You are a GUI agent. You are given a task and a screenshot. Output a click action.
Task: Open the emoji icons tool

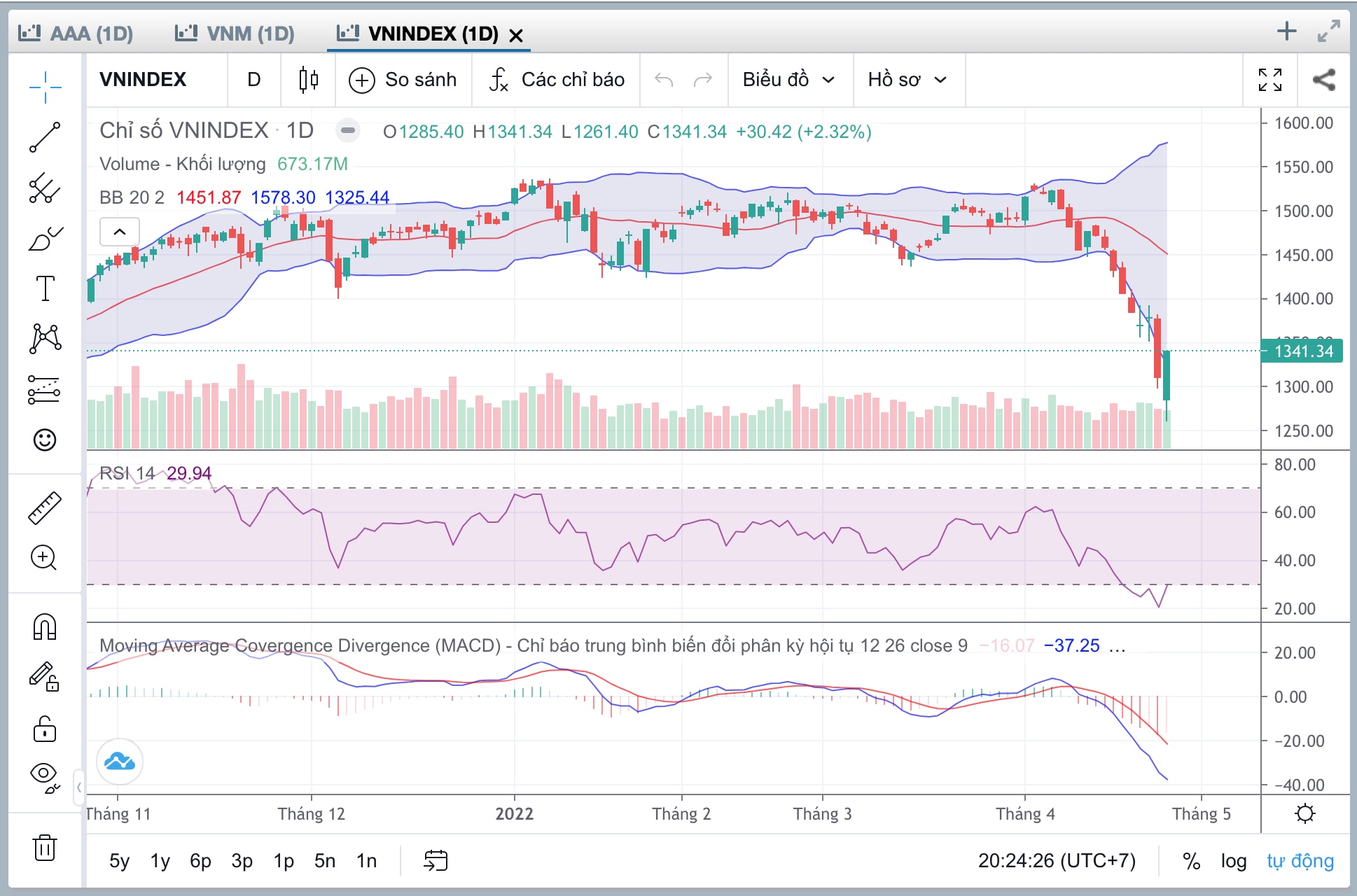tap(45, 440)
